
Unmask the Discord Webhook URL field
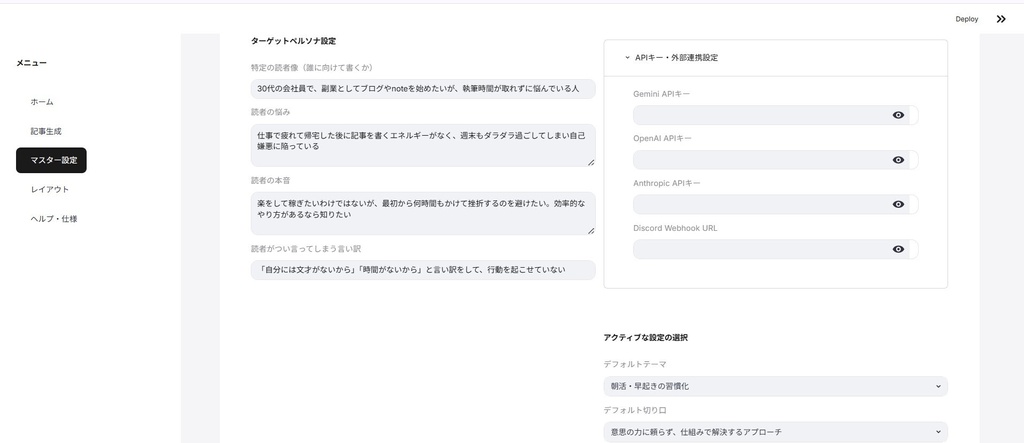(898, 249)
